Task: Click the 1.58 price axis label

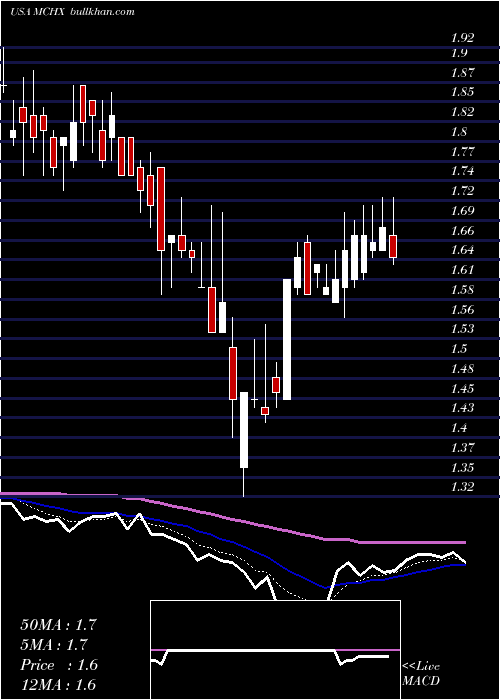Action: pyautogui.click(x=462, y=289)
